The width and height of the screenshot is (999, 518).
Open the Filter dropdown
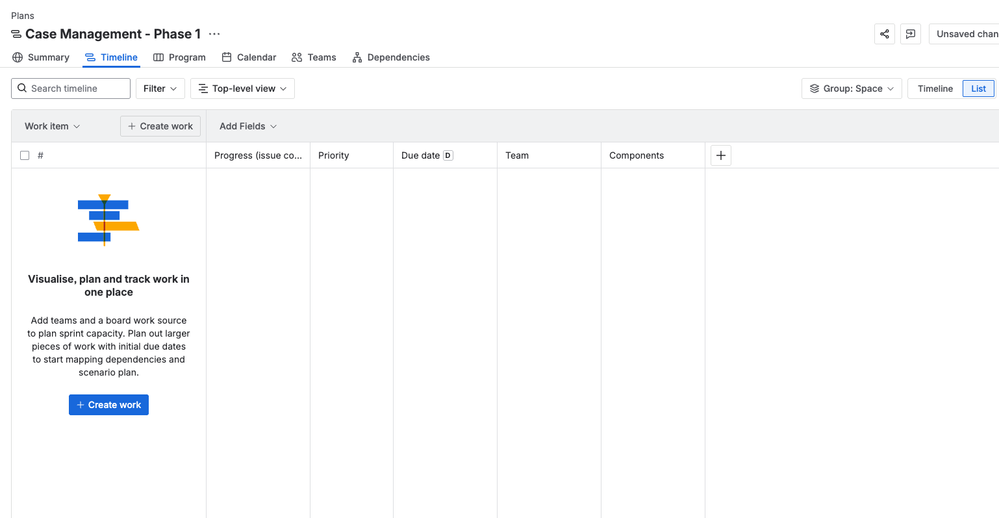[x=160, y=89]
